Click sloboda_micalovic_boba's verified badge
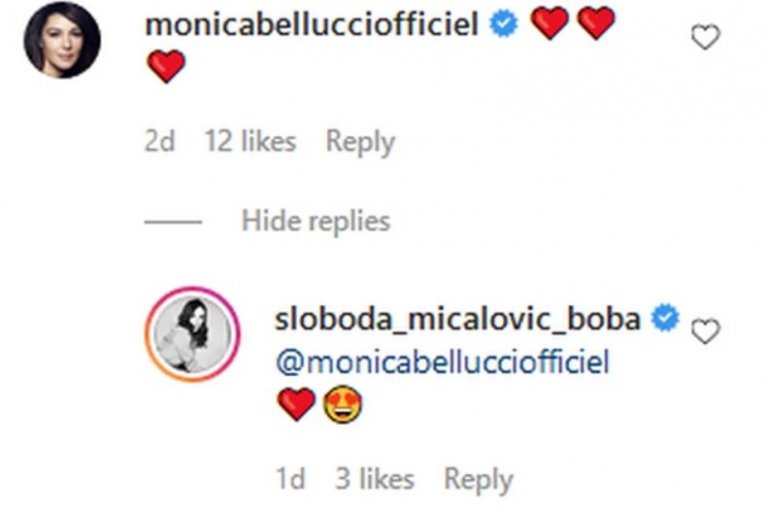Viewport: 770px width, 513px height. [665, 319]
